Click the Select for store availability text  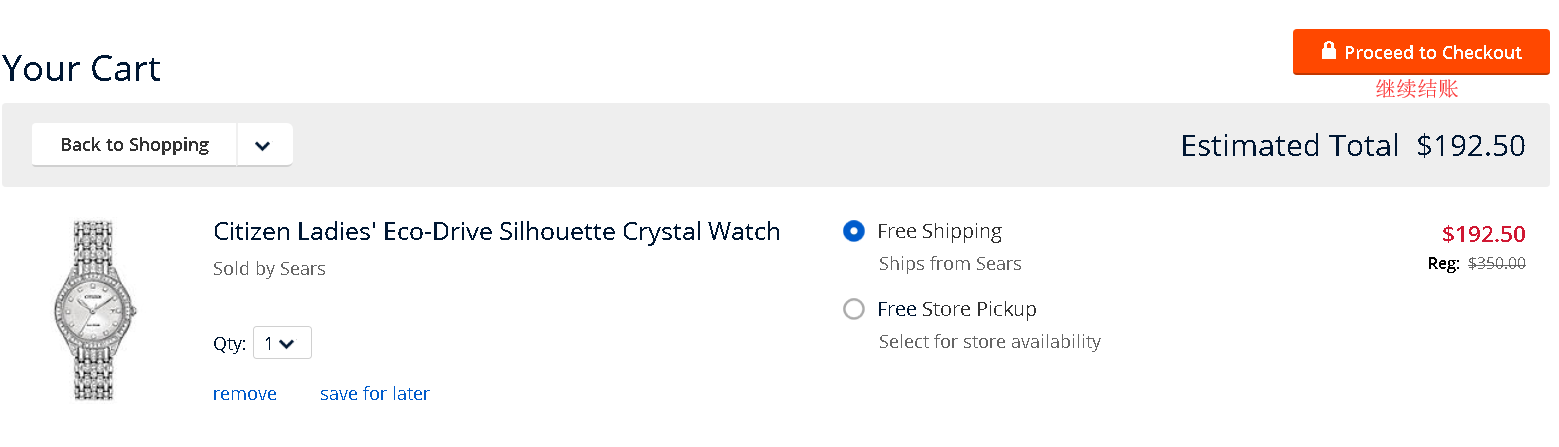click(989, 342)
